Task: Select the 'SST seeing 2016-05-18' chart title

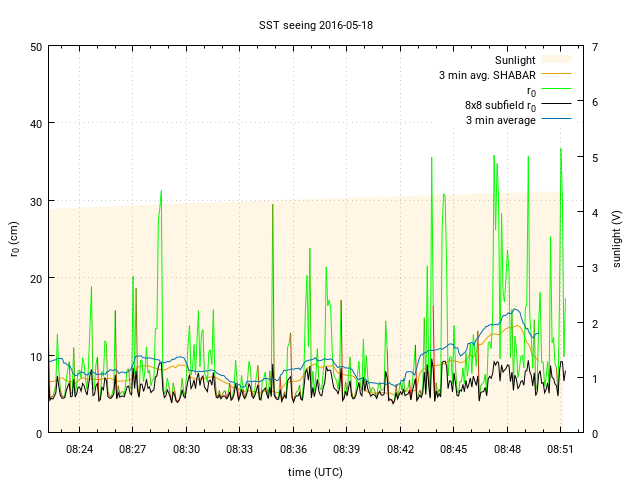Action: pos(319,24)
